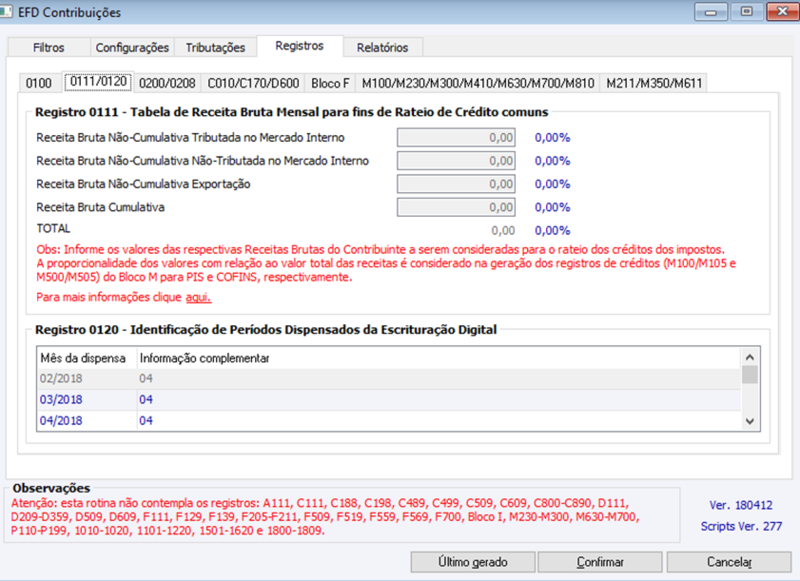Confirm with the Confirmar button

600,562
